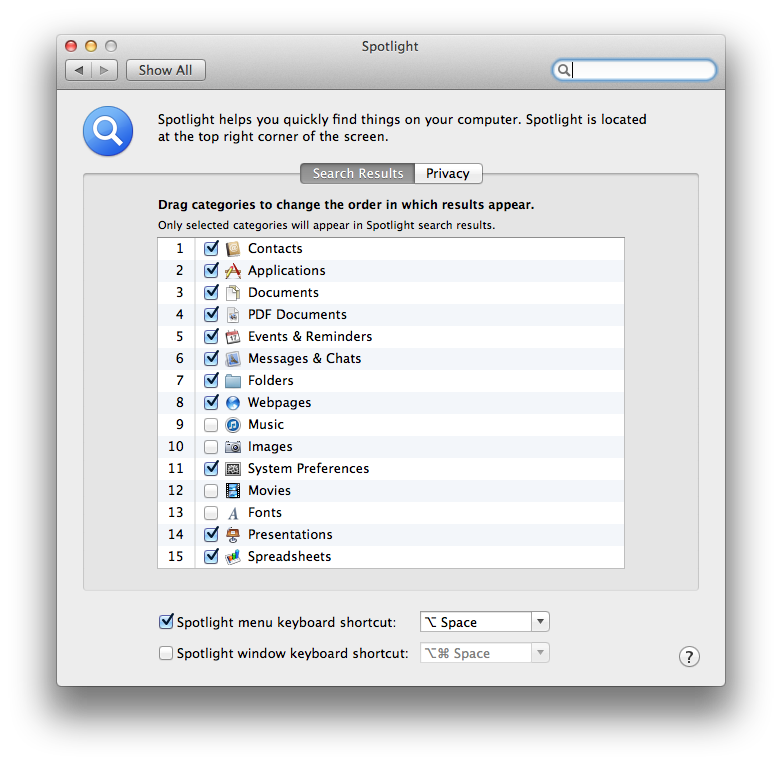Disable Spotlight menu keyboard shortcut checkbox
The width and height of the screenshot is (782, 765).
[x=166, y=621]
